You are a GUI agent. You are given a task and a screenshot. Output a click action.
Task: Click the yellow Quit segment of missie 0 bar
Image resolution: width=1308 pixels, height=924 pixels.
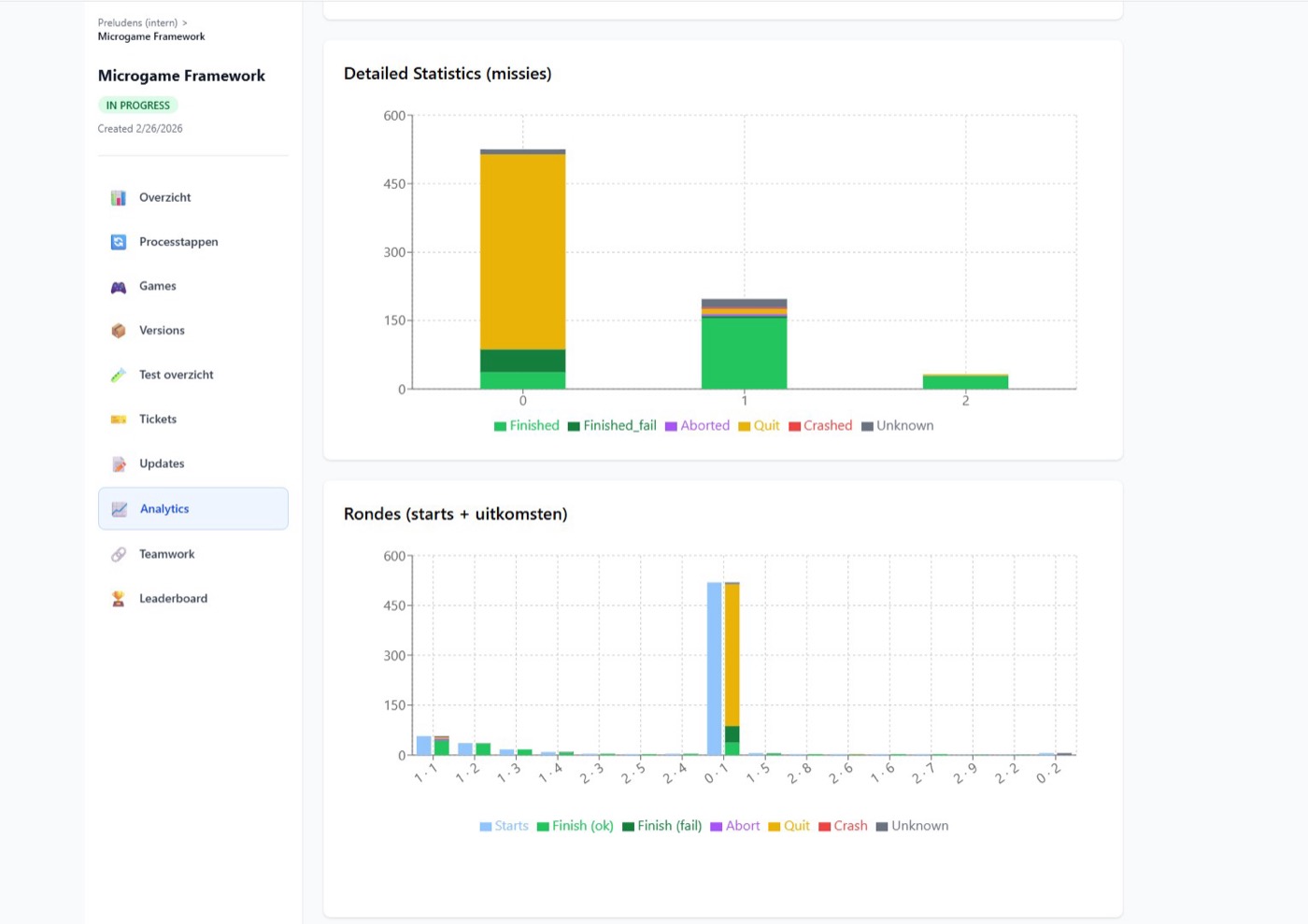(x=523, y=252)
